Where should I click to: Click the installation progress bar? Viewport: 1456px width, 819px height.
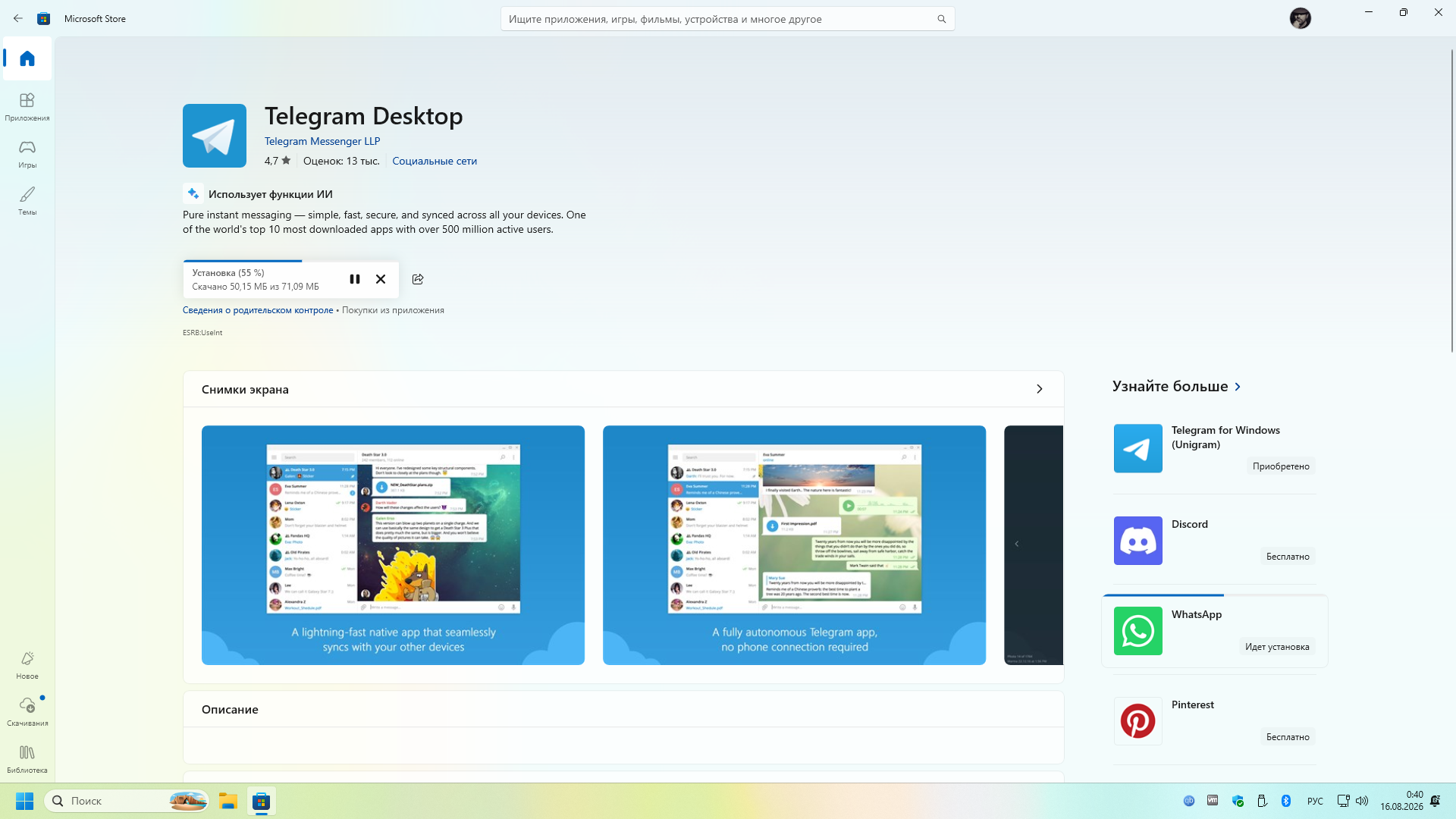click(290, 261)
